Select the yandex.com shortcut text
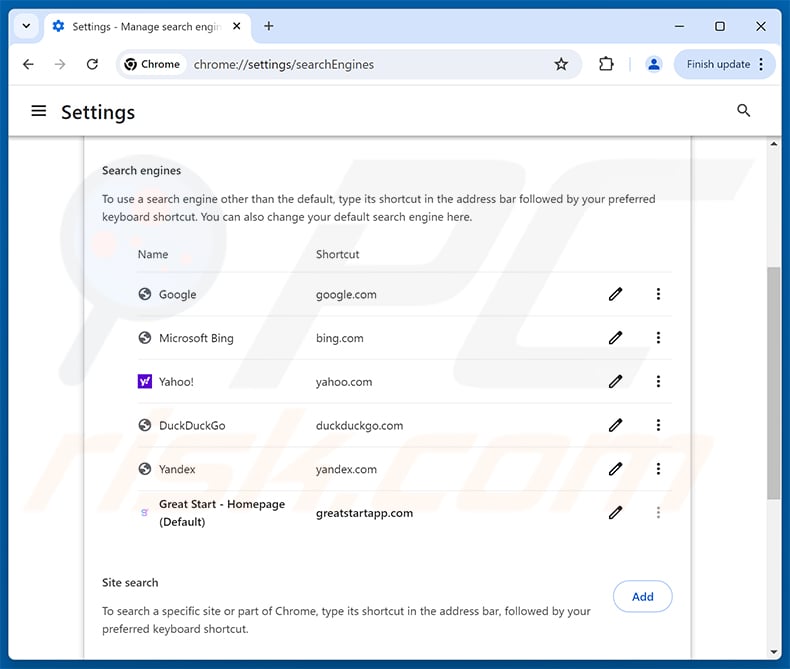The height and width of the screenshot is (669, 790). click(346, 470)
